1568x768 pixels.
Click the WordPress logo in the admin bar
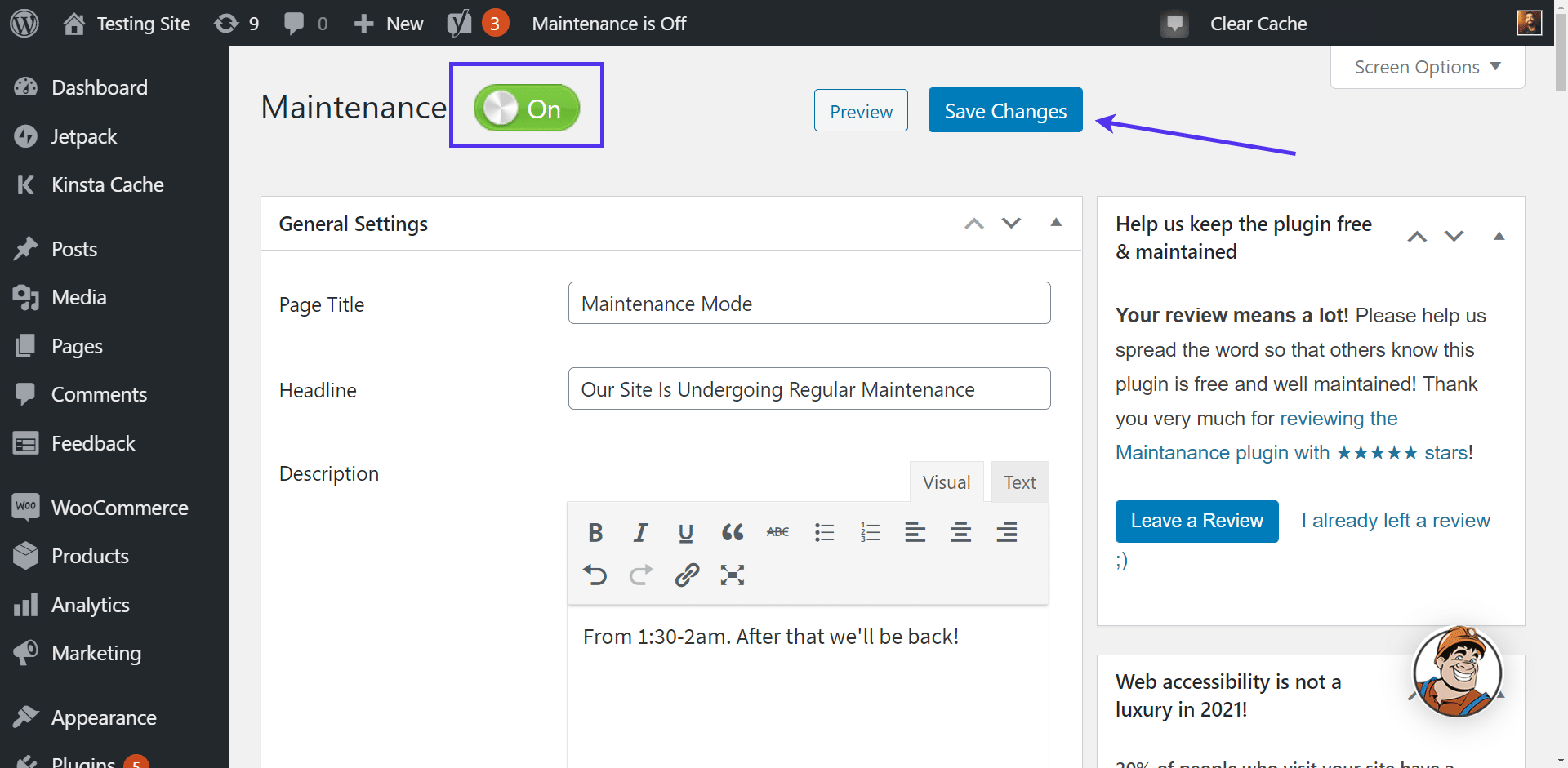(24, 23)
